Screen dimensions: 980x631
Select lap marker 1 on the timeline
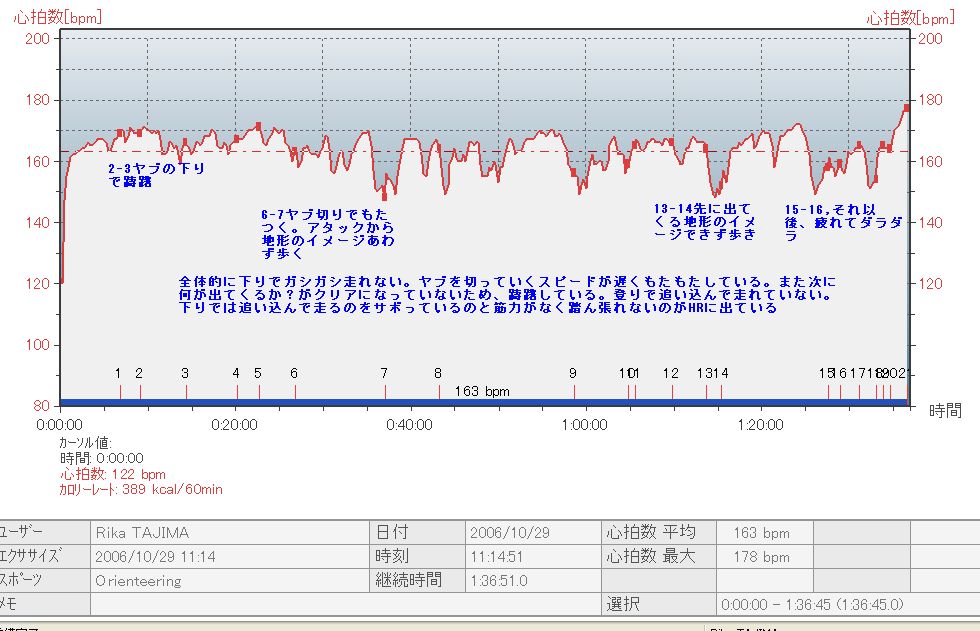pyautogui.click(x=118, y=374)
